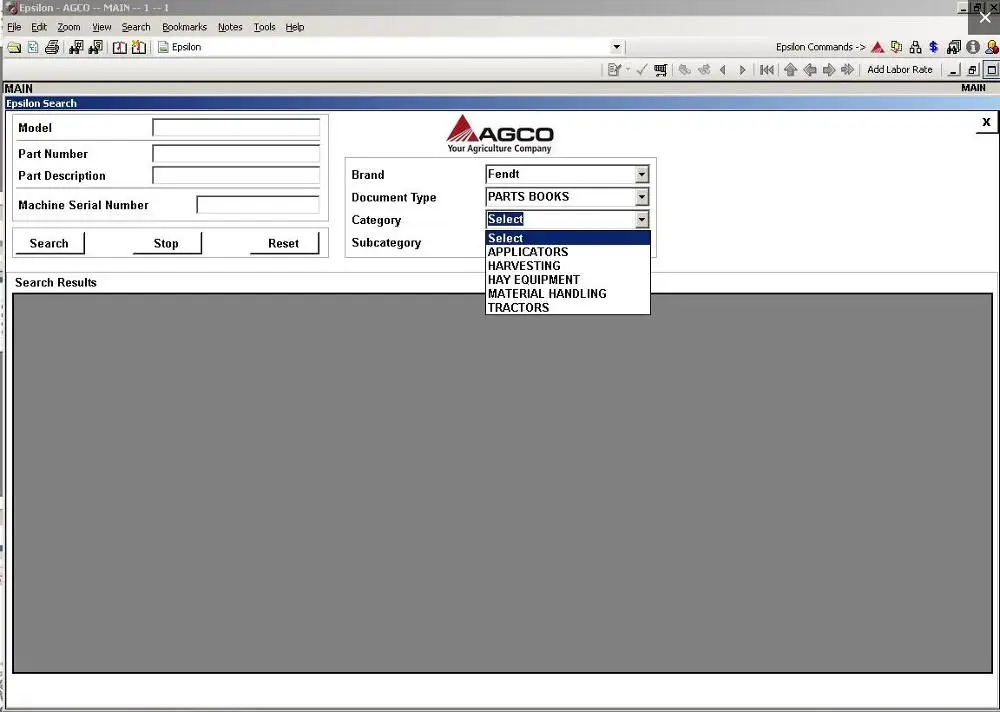Screen dimensions: 1000x712
Task: Select HARVESTING from the Category list
Action: click(568, 266)
